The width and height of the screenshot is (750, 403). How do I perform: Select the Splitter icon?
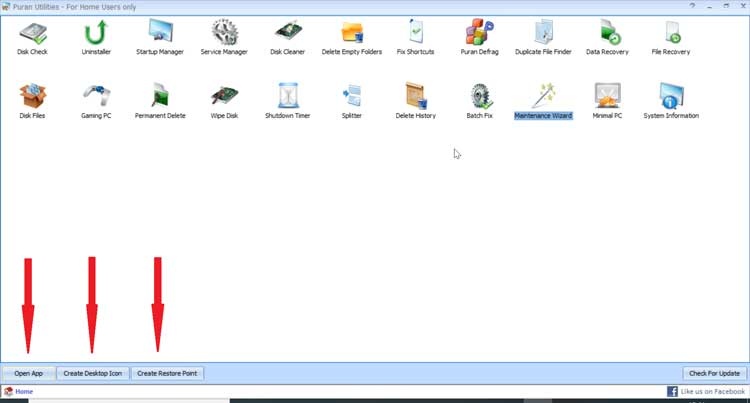pyautogui.click(x=352, y=95)
